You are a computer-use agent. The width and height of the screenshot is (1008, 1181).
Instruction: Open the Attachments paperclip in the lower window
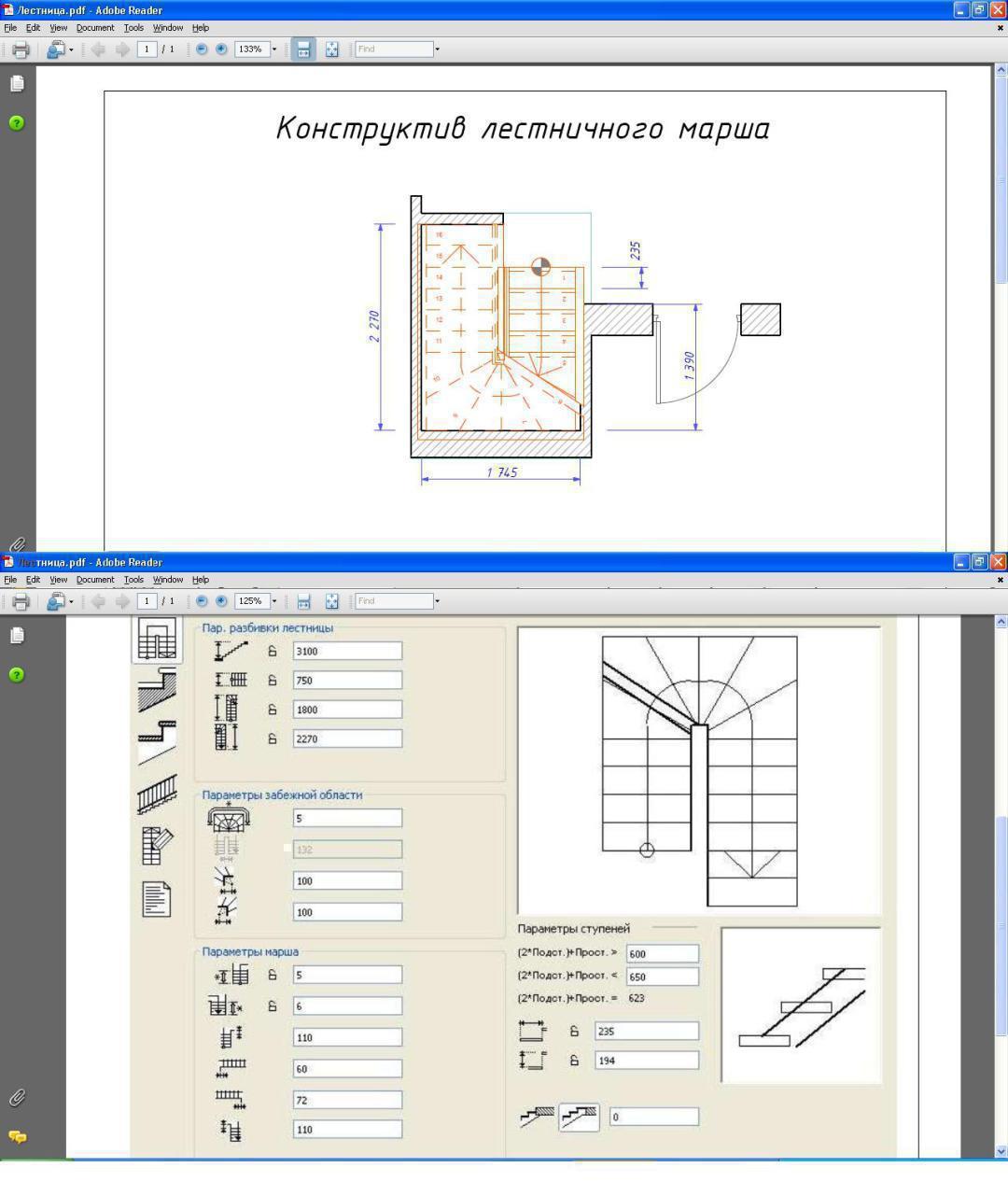tap(17, 1098)
